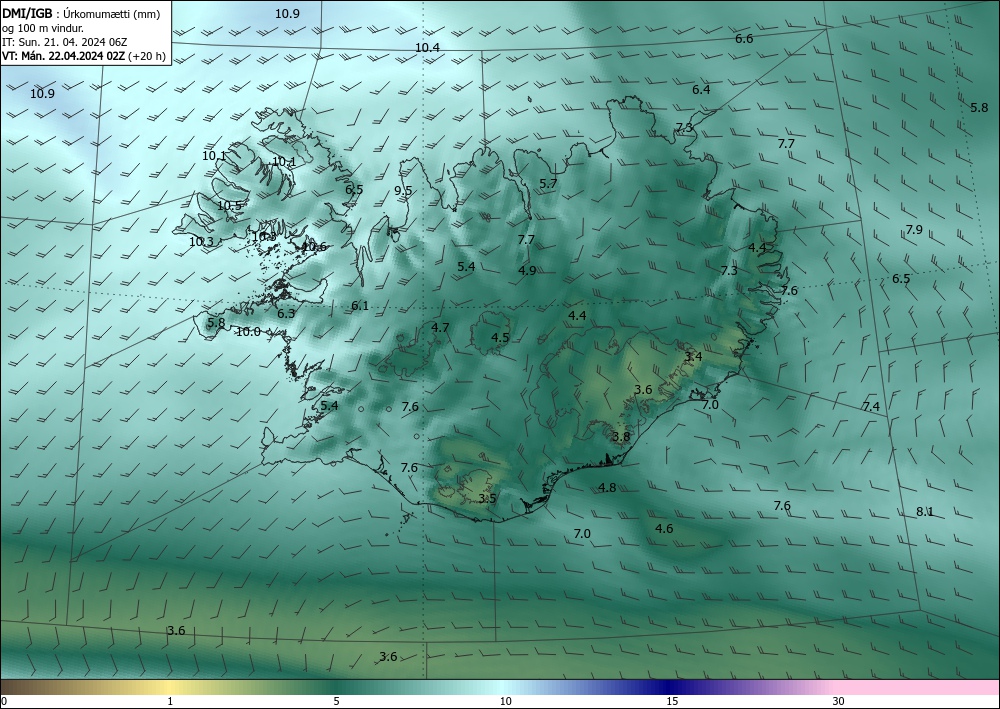
Task: Select the 10.0 value label
Action: point(249,332)
